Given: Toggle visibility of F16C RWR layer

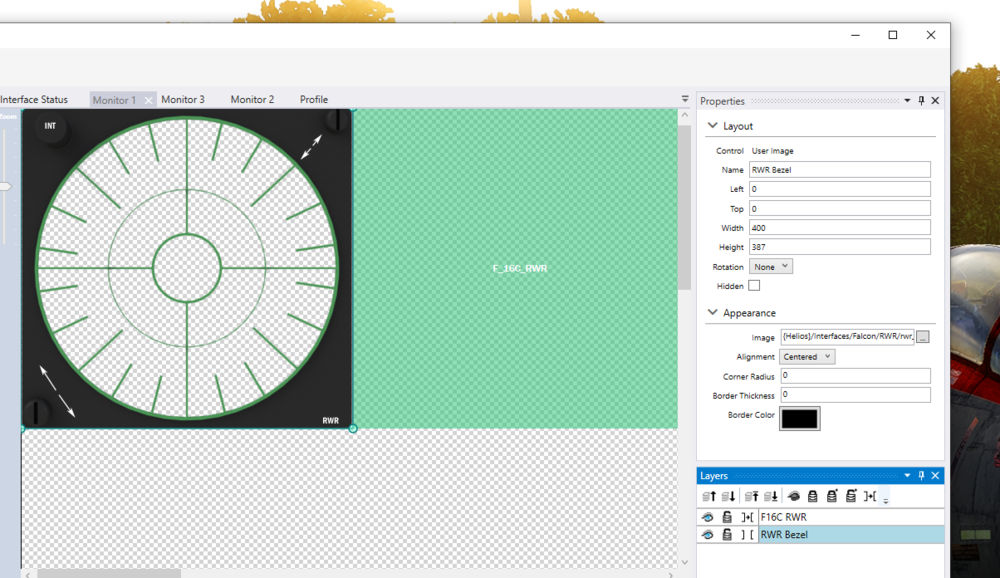Looking at the screenshot, I should 708,517.
